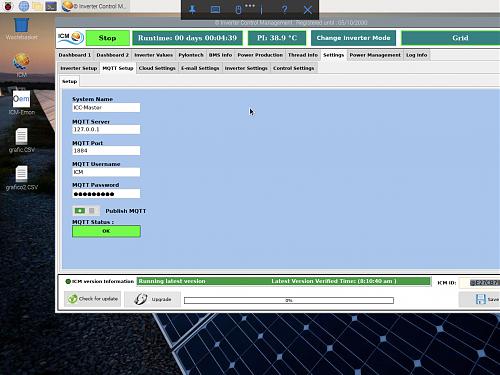Image resolution: width=500 pixels, height=375 pixels.
Task: Click the help question mark icon
Action: 284,10
